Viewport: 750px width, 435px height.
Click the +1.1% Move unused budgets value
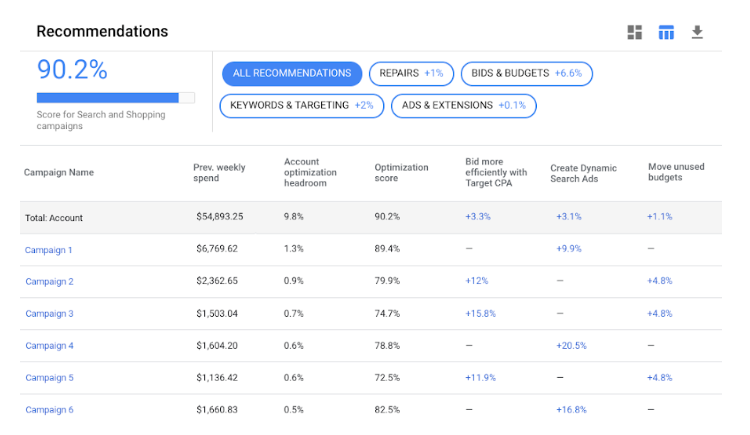coord(660,216)
